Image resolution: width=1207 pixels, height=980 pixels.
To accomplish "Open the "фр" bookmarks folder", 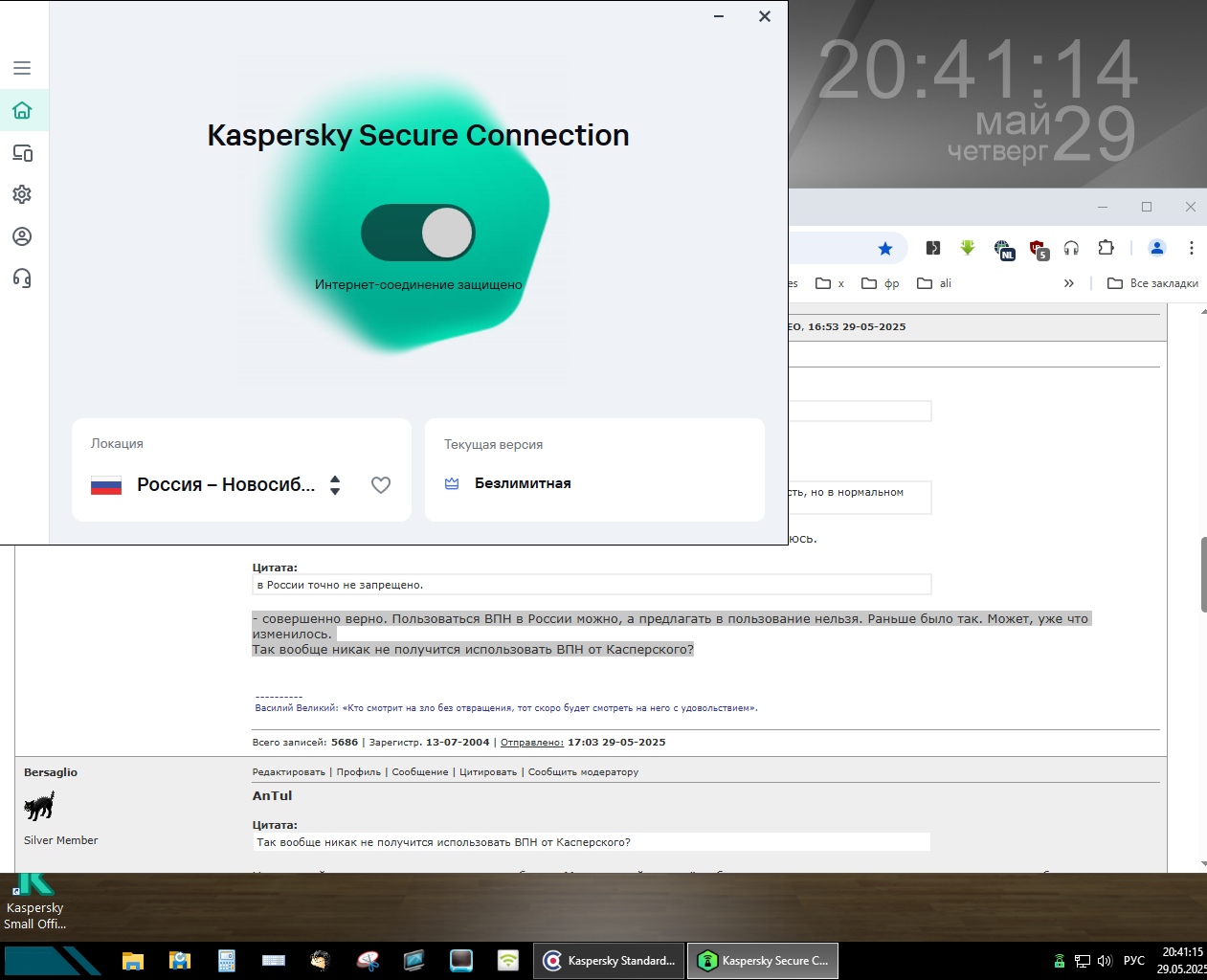I will [x=881, y=283].
